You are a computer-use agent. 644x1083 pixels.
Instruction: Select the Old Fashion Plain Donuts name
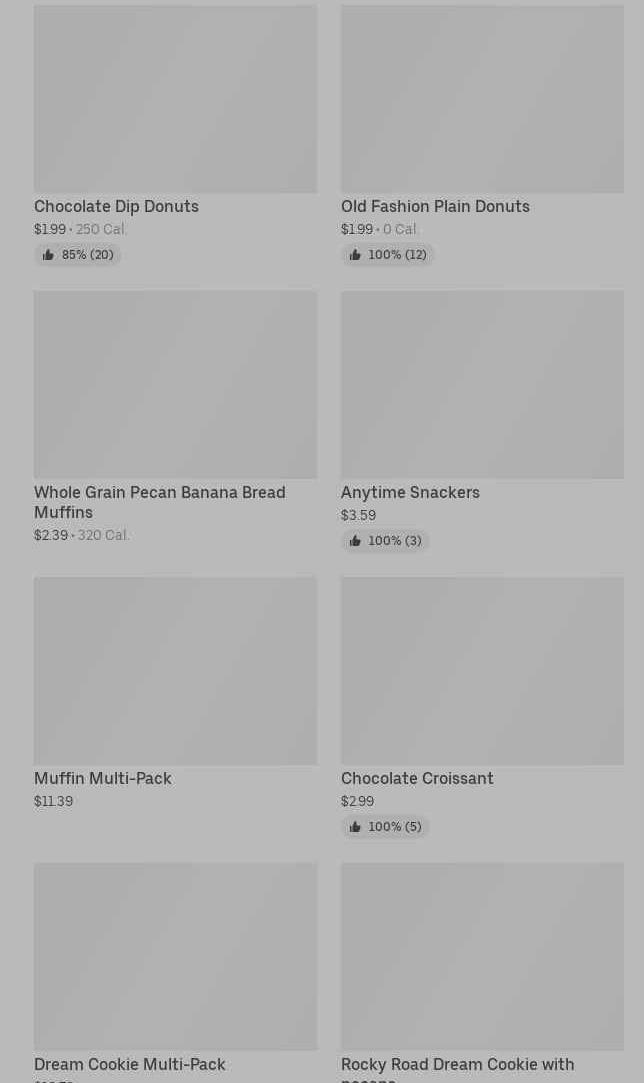[x=435, y=206]
